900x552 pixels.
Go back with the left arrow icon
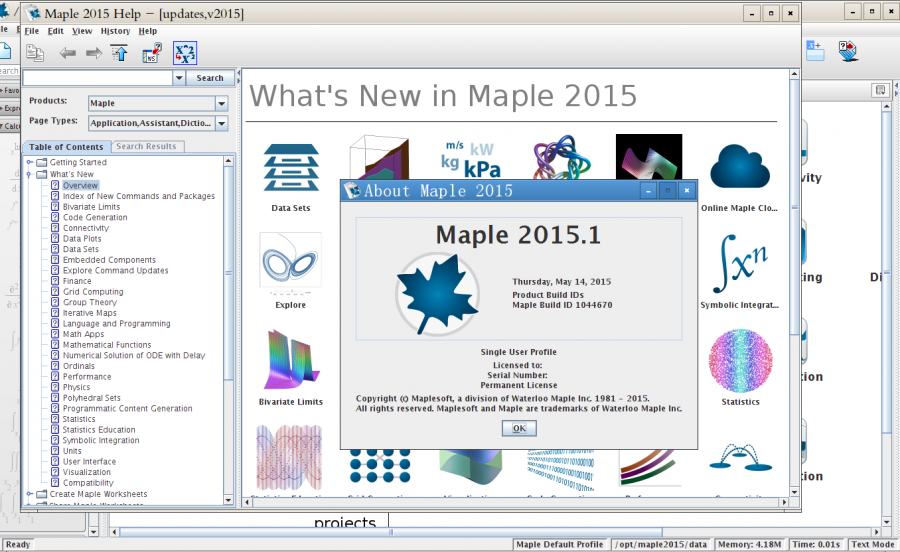pos(68,53)
